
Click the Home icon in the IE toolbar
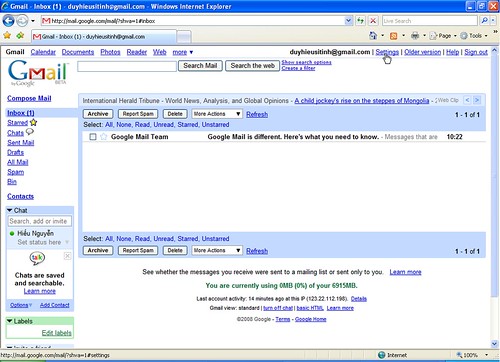point(373,35)
